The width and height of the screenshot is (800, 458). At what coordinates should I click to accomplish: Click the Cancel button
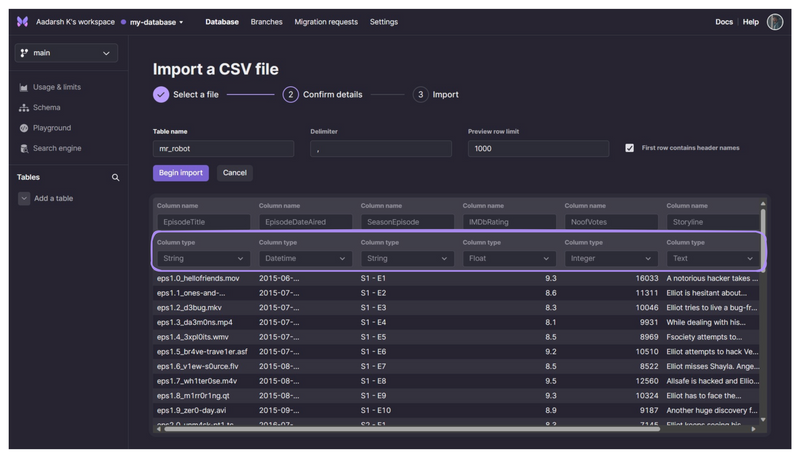pyautogui.click(x=235, y=173)
